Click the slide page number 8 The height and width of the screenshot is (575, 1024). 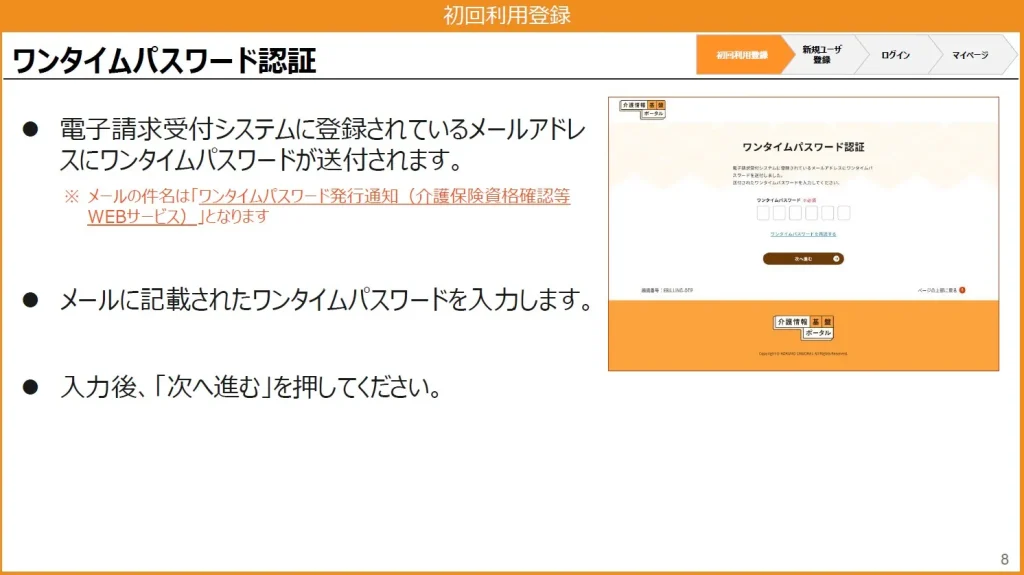pos(1004,559)
